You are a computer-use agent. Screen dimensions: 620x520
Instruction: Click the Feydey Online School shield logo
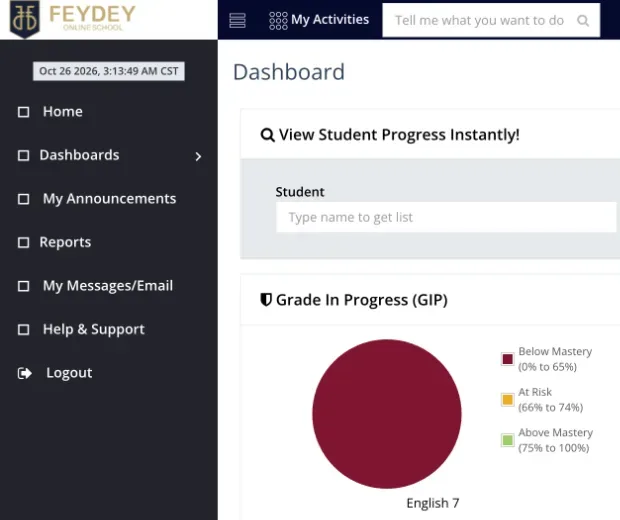pos(25,19)
